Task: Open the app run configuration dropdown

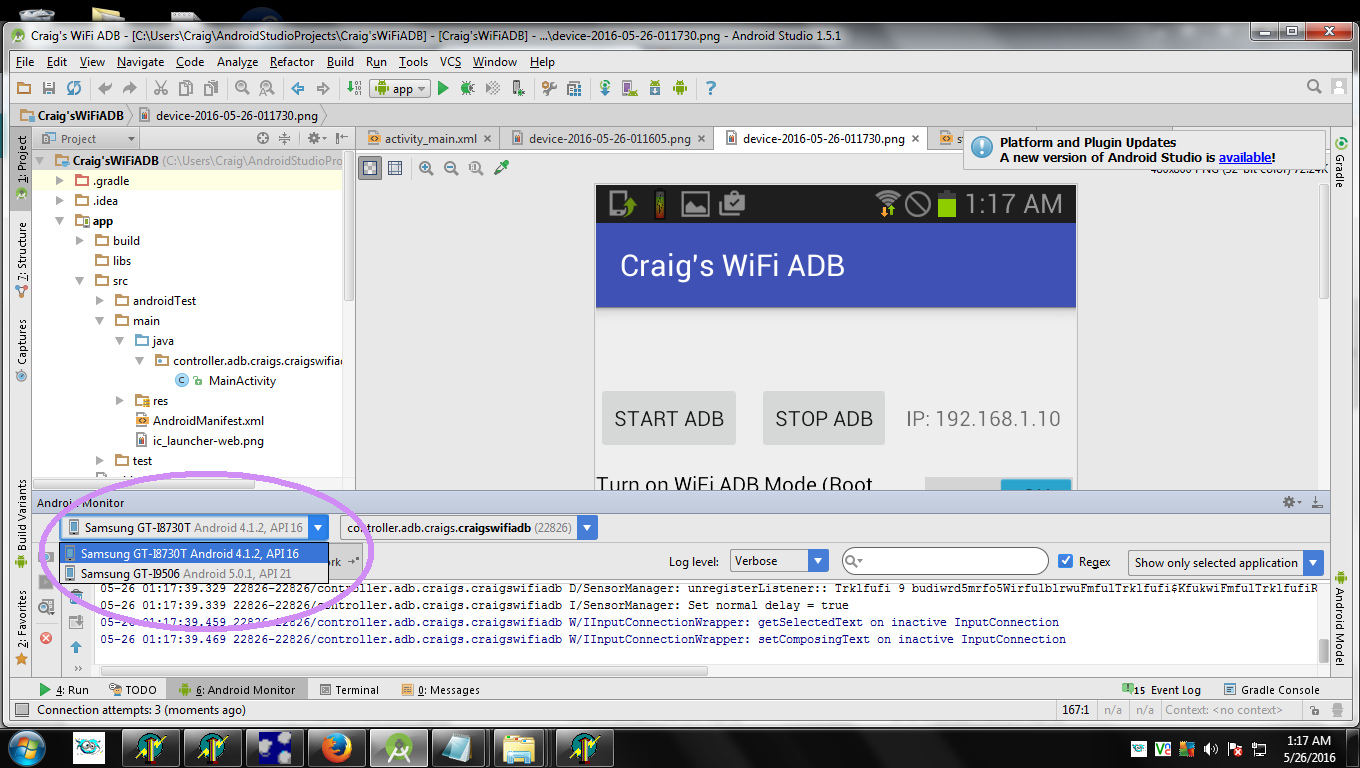Action: [399, 88]
